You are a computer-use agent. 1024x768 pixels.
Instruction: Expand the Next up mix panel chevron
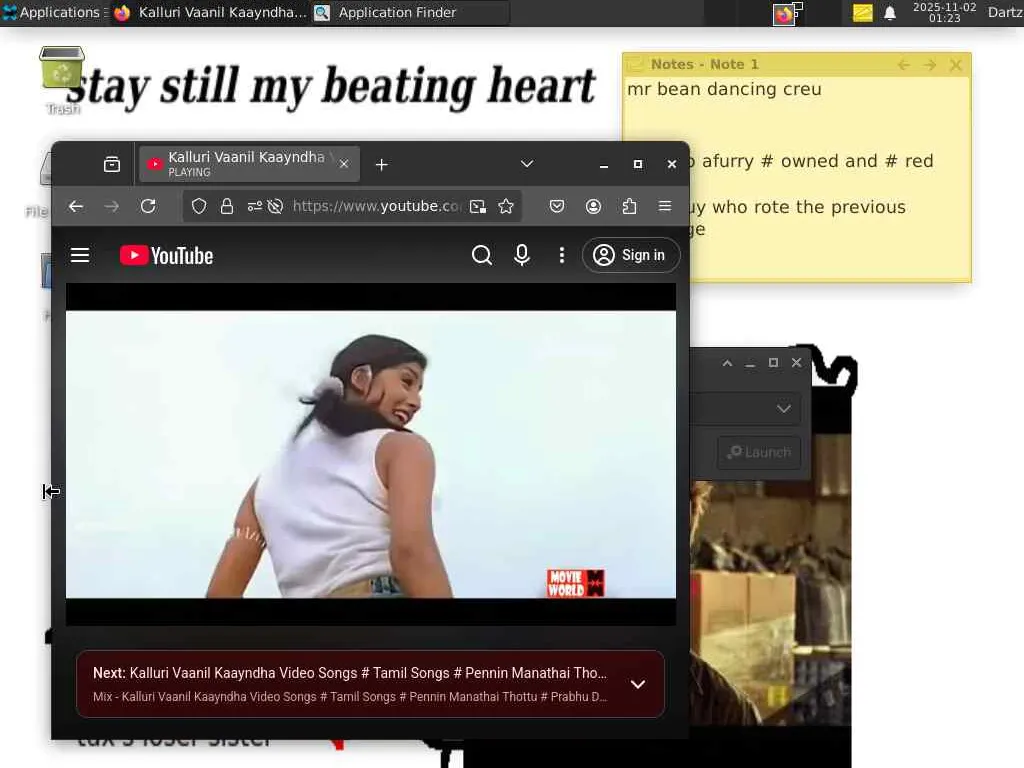point(638,684)
